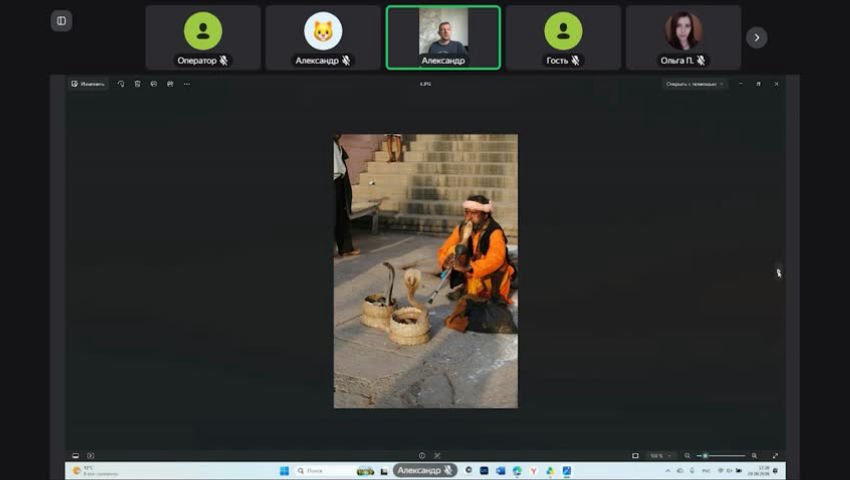850x480 pixels.
Task: Adjust the zoom slider
Action: (x=721, y=456)
